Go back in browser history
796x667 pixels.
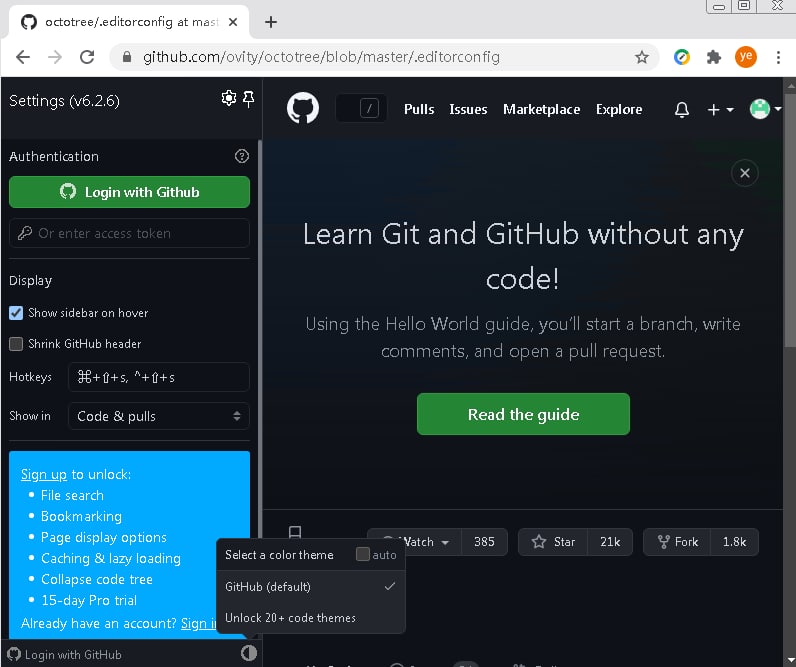(23, 57)
